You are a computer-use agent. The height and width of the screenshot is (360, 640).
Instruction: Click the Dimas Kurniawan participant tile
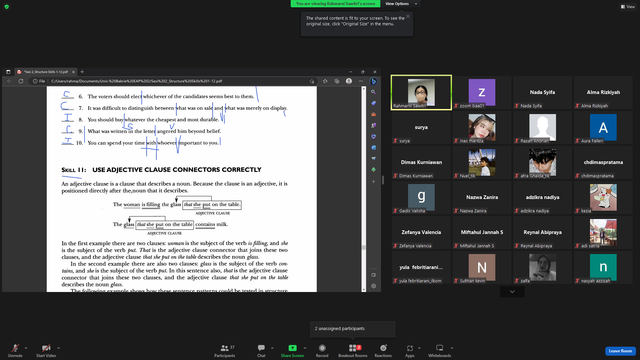(421, 162)
